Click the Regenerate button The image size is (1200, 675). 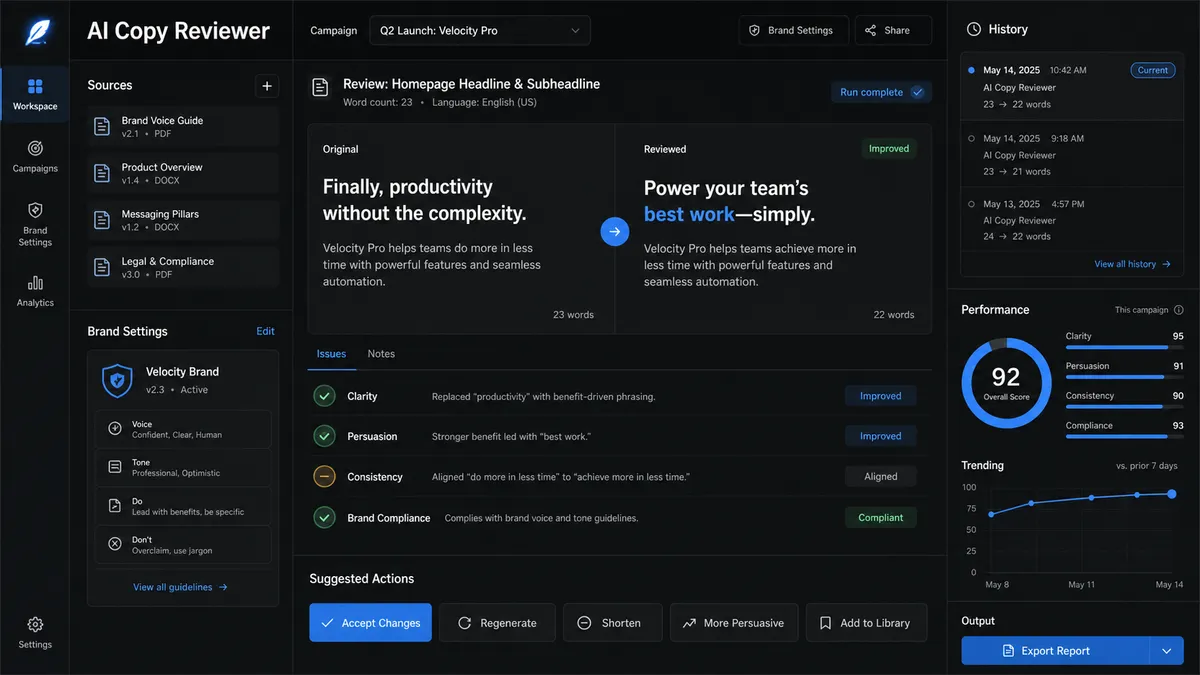[x=497, y=623]
